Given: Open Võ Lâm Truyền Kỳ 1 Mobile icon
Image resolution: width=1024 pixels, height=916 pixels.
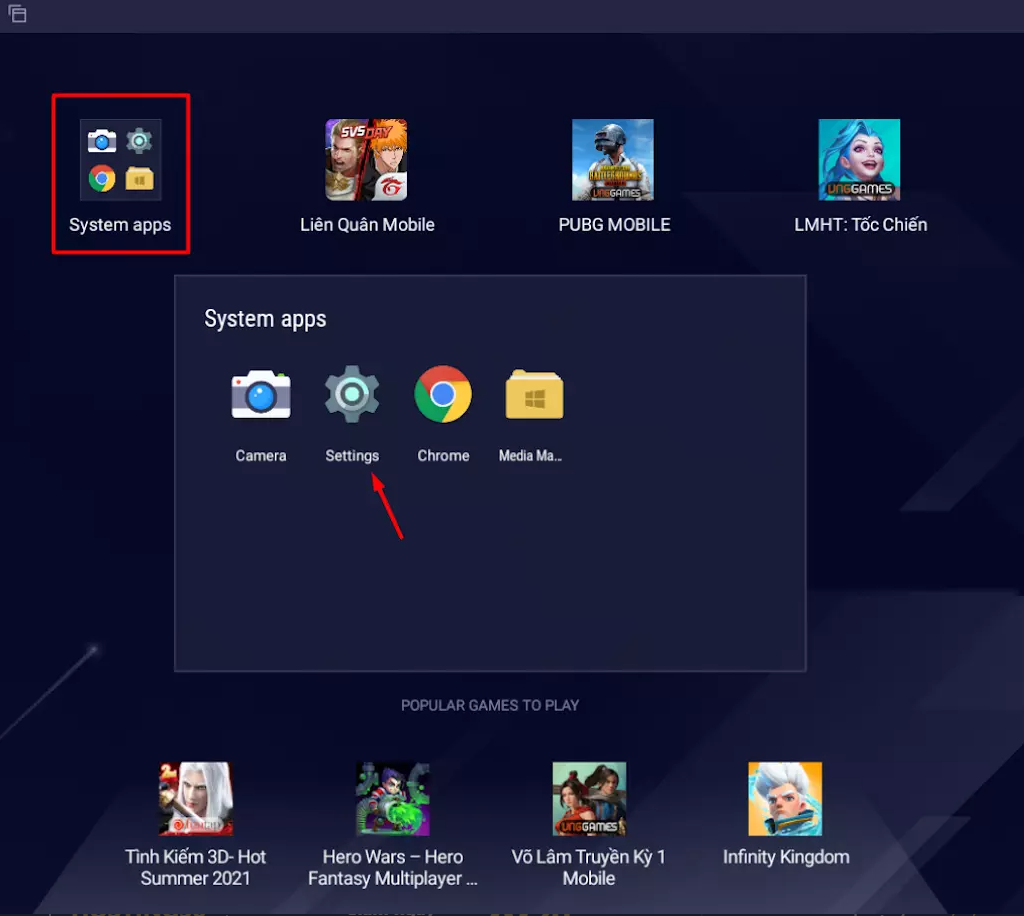Looking at the screenshot, I should (589, 798).
